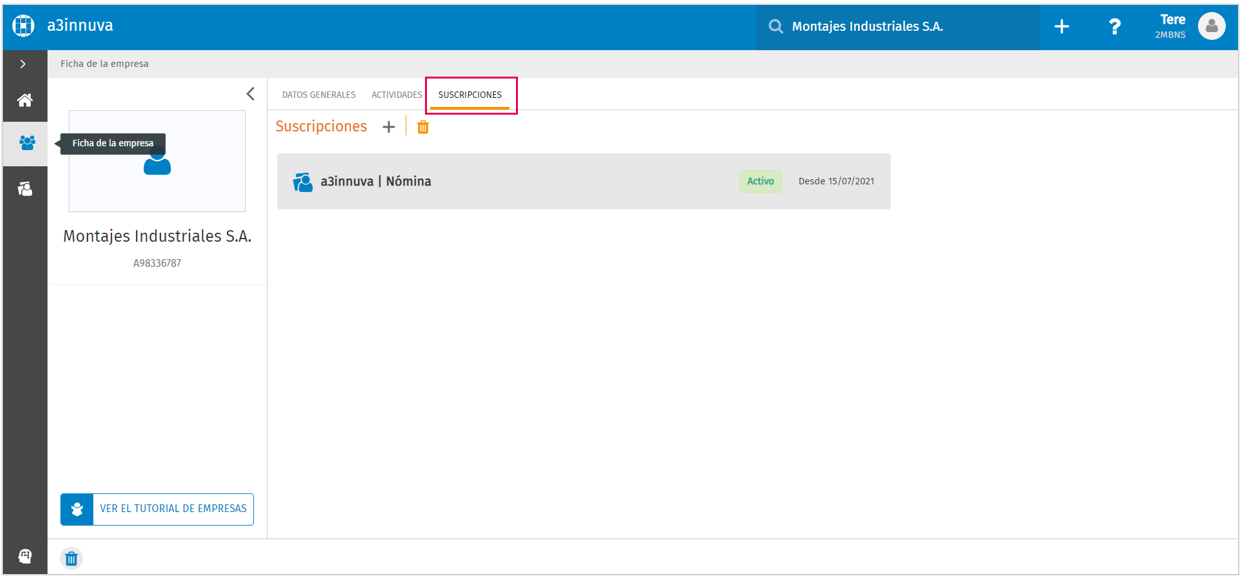
Task: Switch to the Datos Generales tab
Action: point(319,95)
